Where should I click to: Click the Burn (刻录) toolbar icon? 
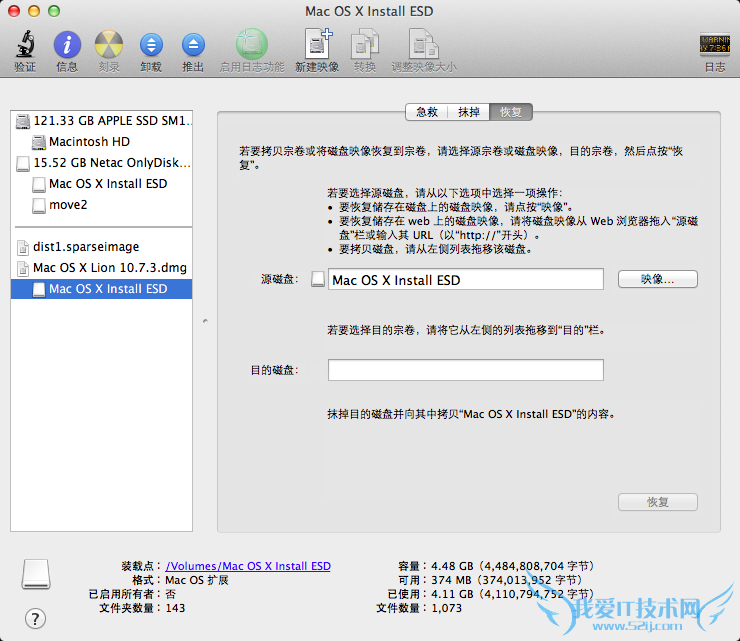(x=109, y=45)
